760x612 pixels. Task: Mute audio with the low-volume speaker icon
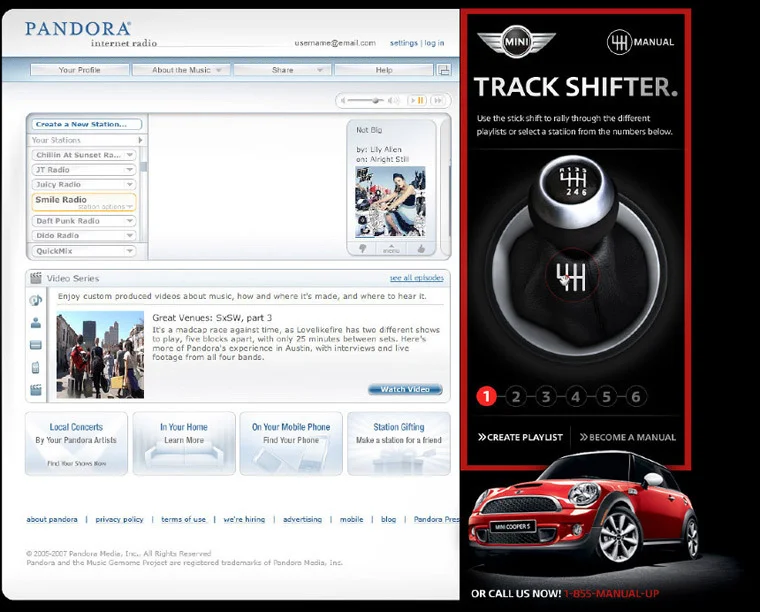click(343, 100)
